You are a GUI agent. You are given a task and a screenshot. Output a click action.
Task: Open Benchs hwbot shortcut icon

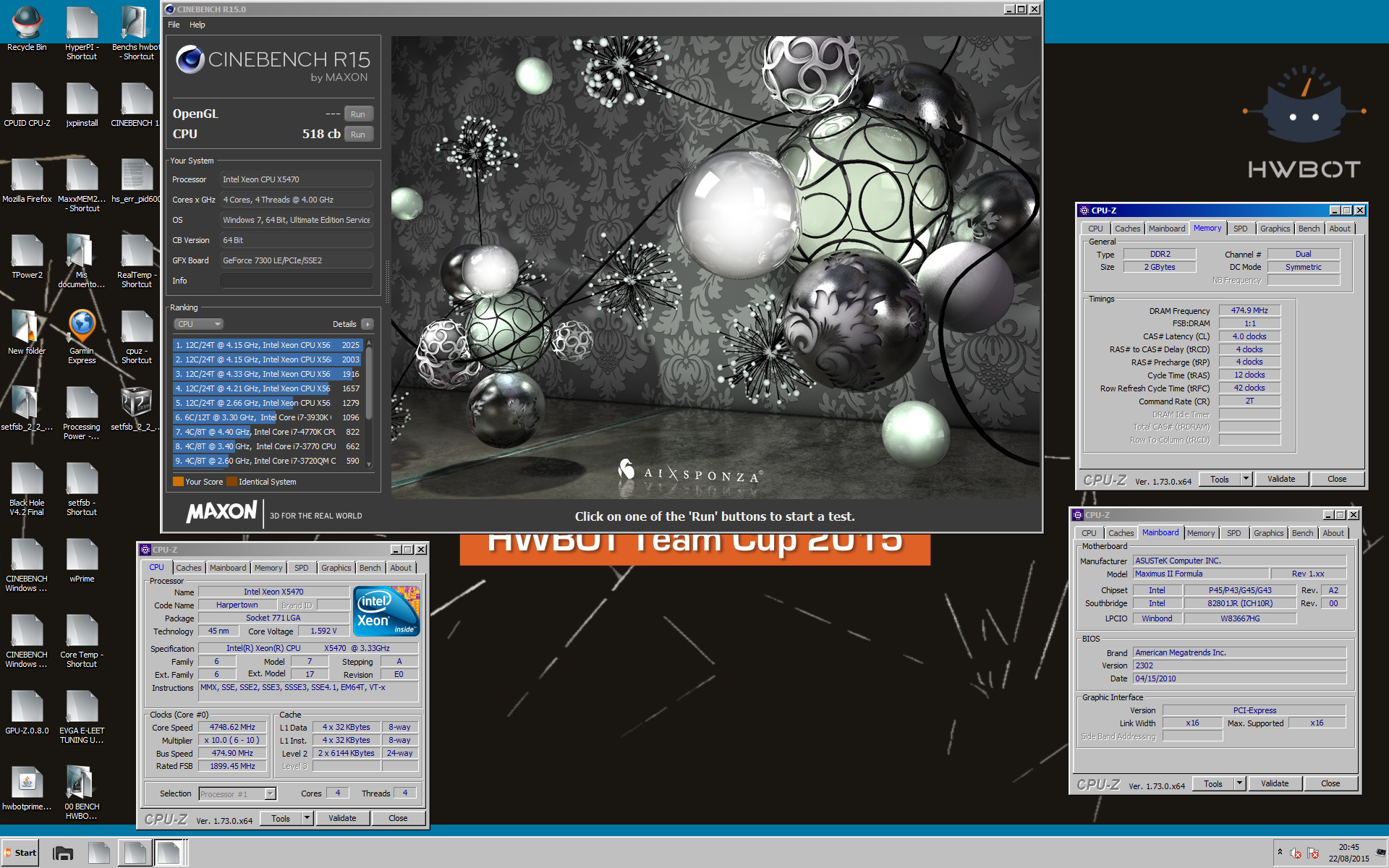137,33
